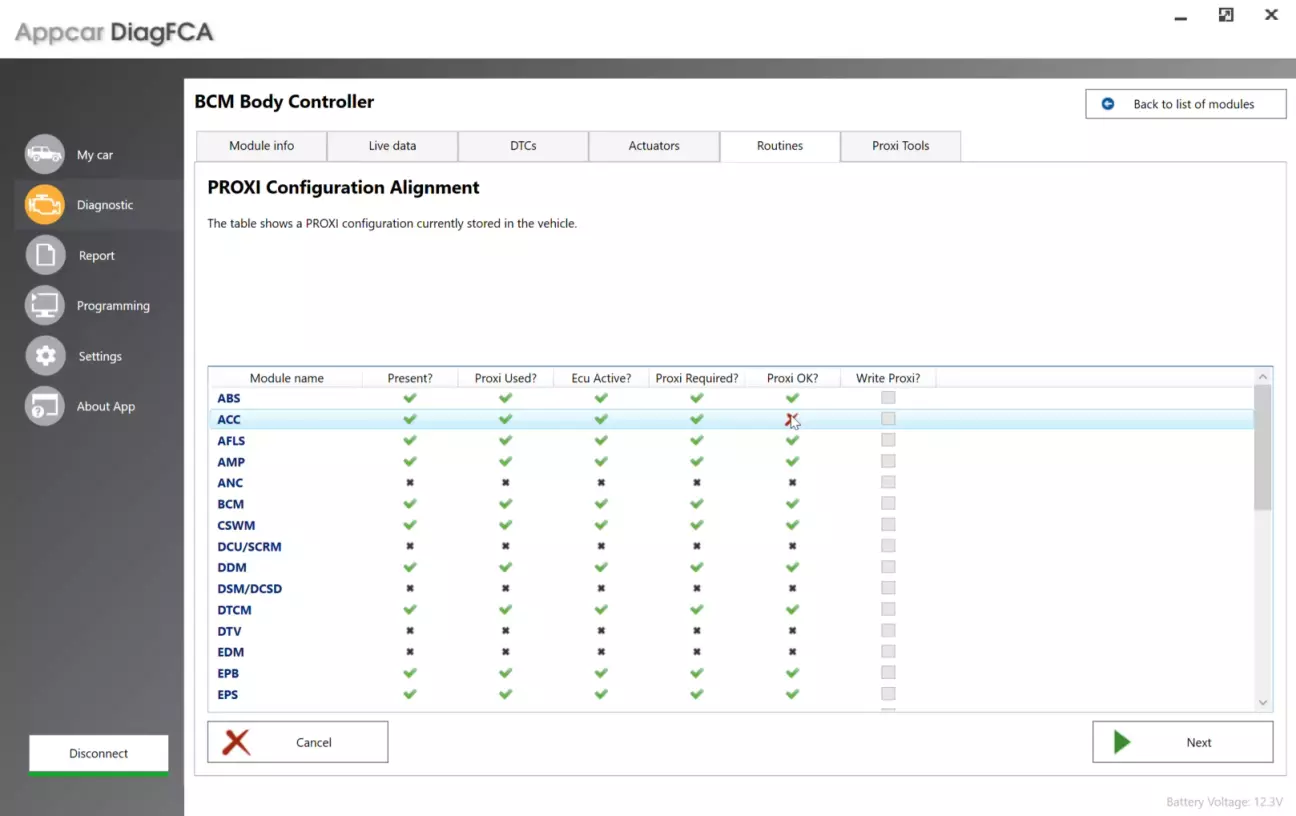Tick Write Proxi checkbox for ACC
This screenshot has width=1296, height=816.
(888, 419)
